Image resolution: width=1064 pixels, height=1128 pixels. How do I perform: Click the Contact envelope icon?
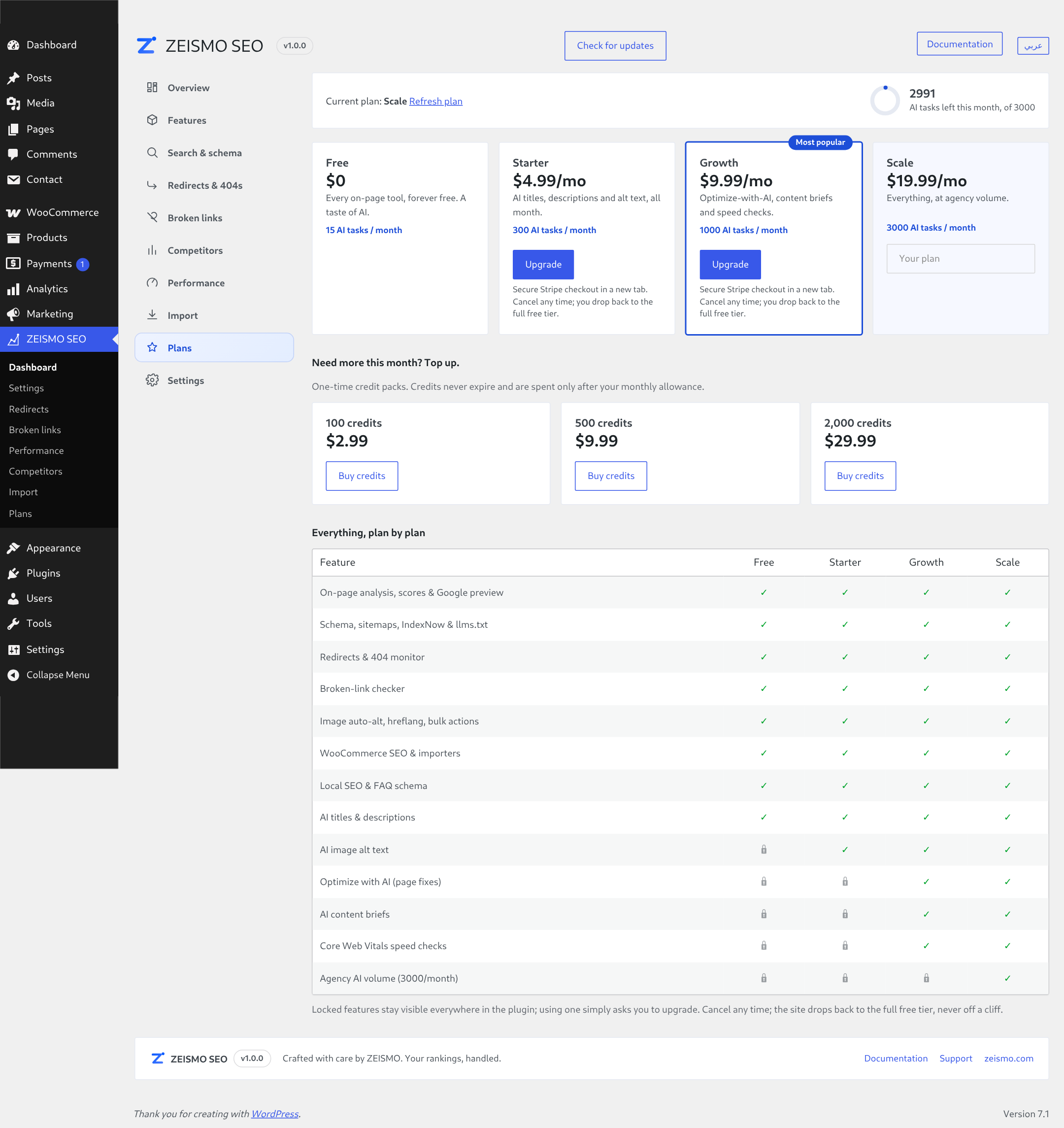tap(14, 179)
